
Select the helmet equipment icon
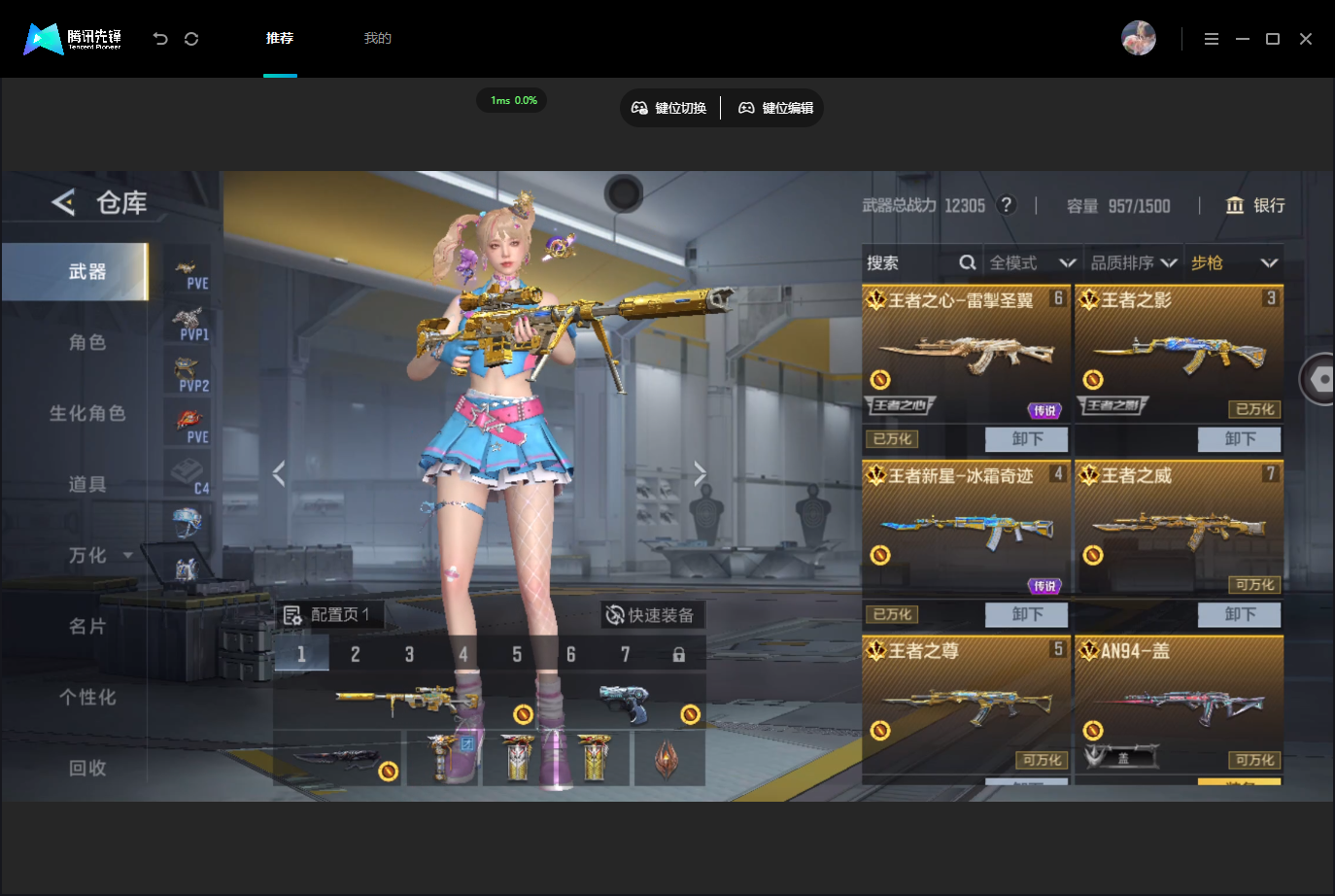[188, 523]
